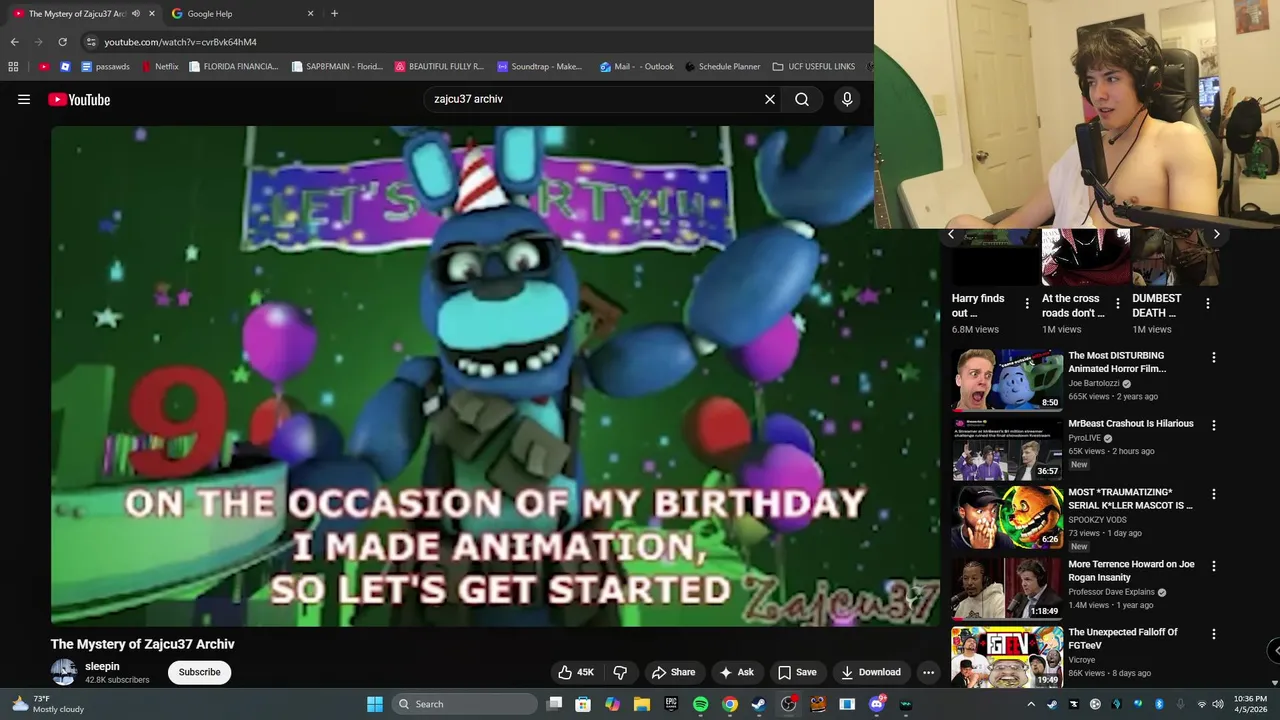Open more video actions ellipsis menu
Viewport: 1280px width, 720px height.
pyautogui.click(x=928, y=672)
